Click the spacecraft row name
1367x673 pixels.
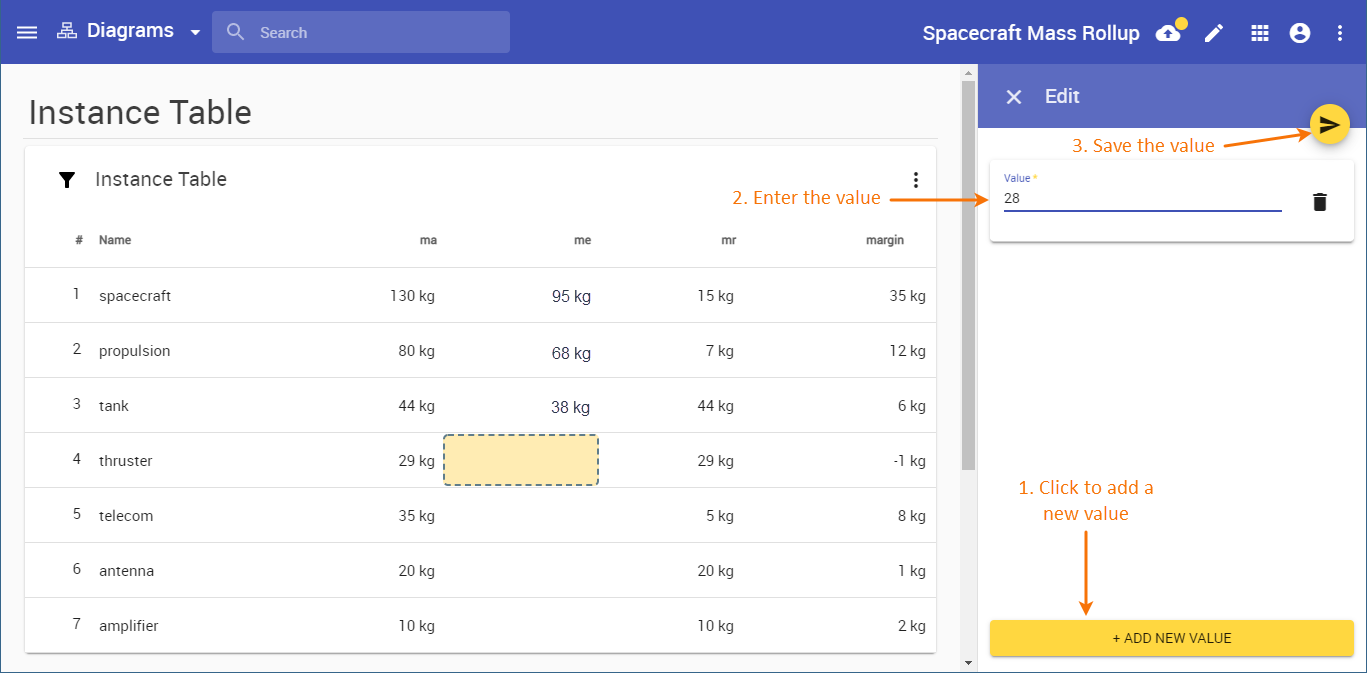(135, 296)
